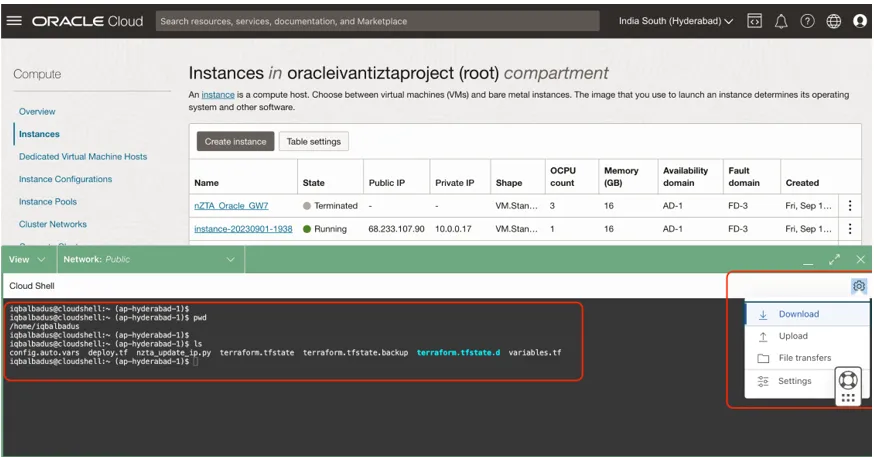Click nzta_update_ip.py in the terminal
Screen dimensions: 874x457
(173, 353)
